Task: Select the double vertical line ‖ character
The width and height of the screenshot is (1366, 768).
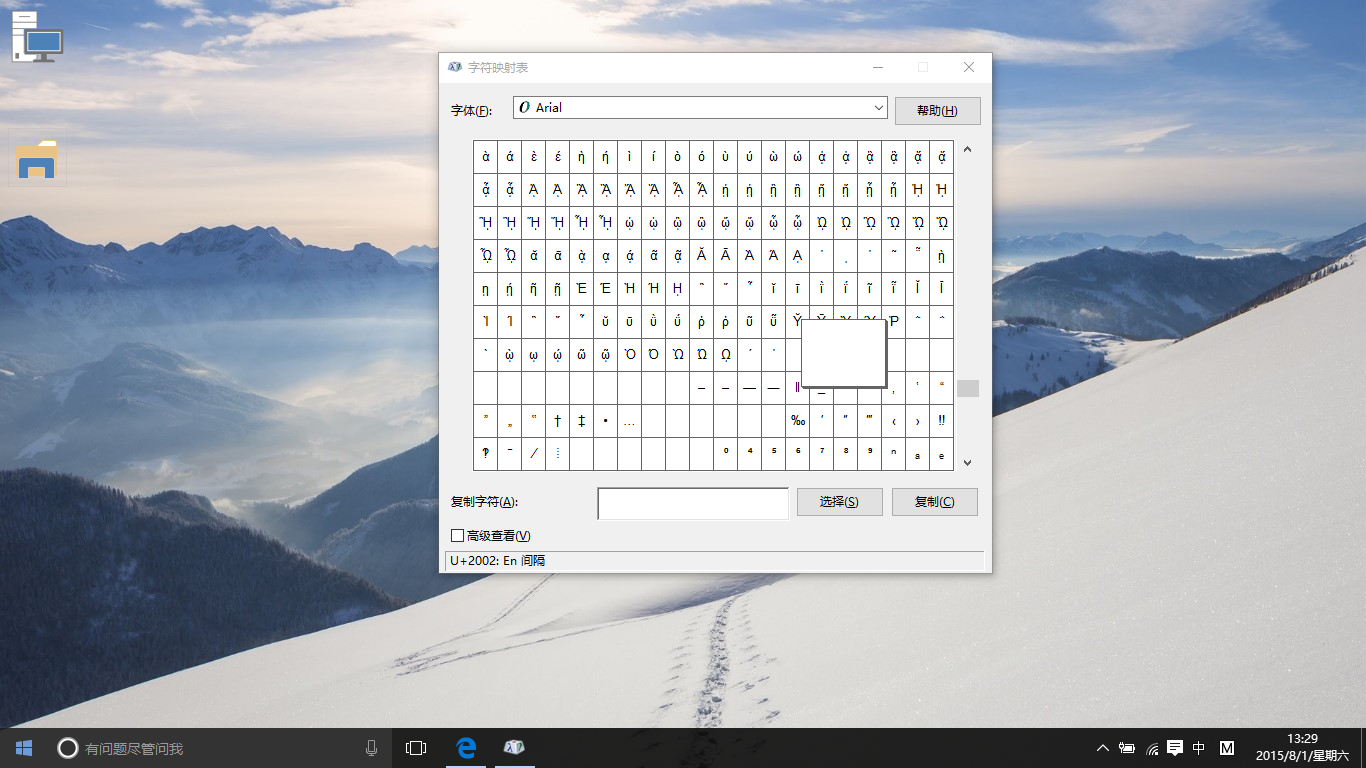Action: point(797,388)
